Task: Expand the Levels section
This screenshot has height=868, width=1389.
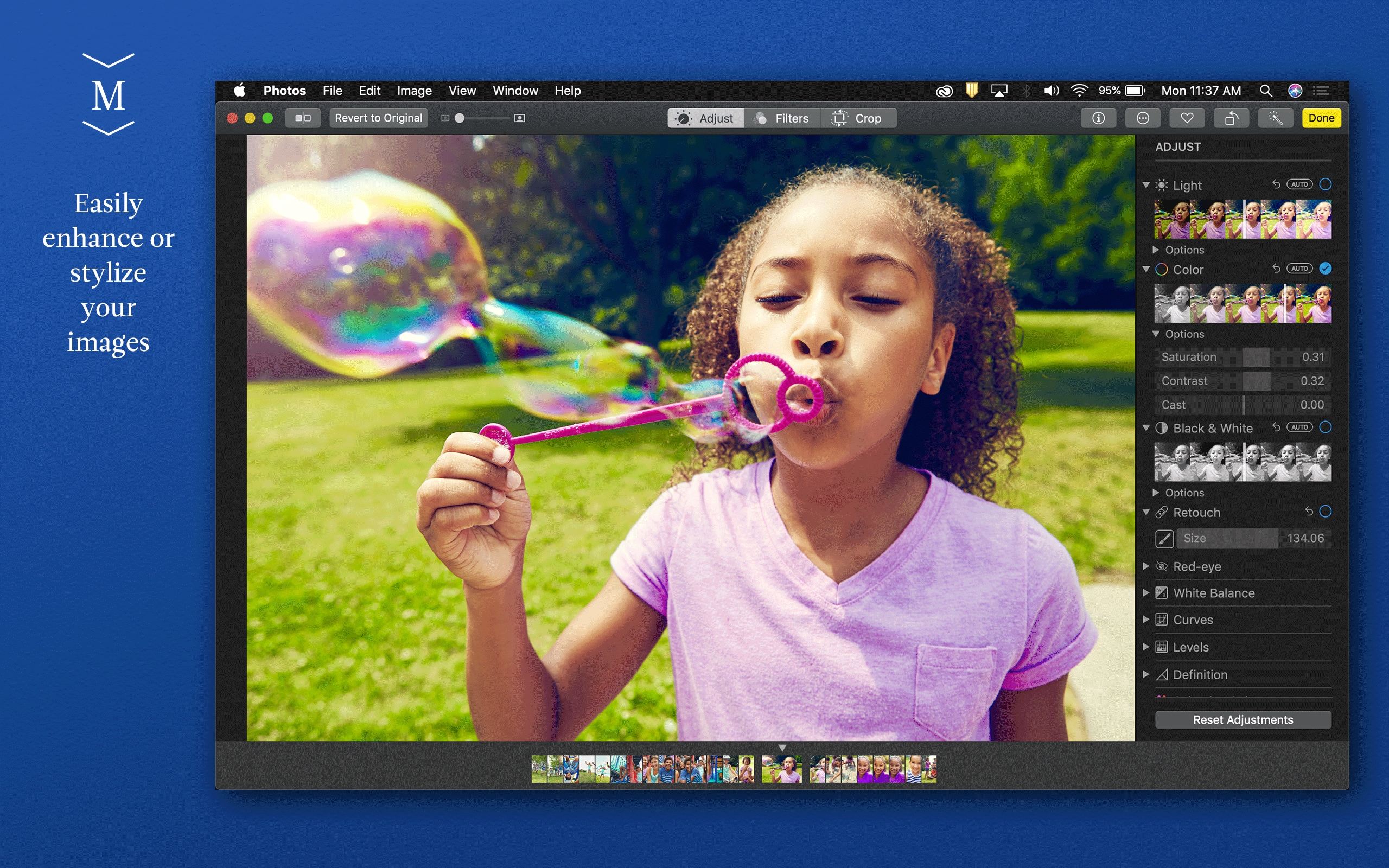Action: coord(1145,647)
